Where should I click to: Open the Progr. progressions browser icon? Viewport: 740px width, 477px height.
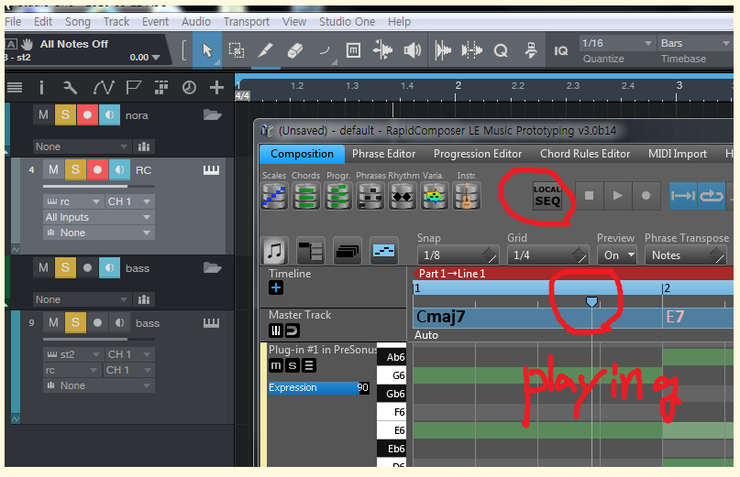(x=338, y=196)
